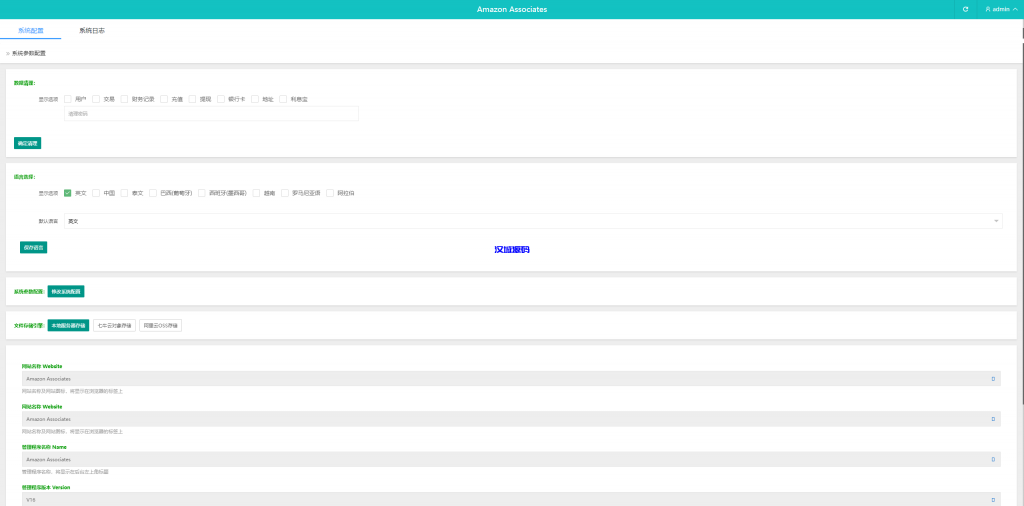Enable the 越南 language checkbox
This screenshot has height=506, width=1024.
coord(257,193)
